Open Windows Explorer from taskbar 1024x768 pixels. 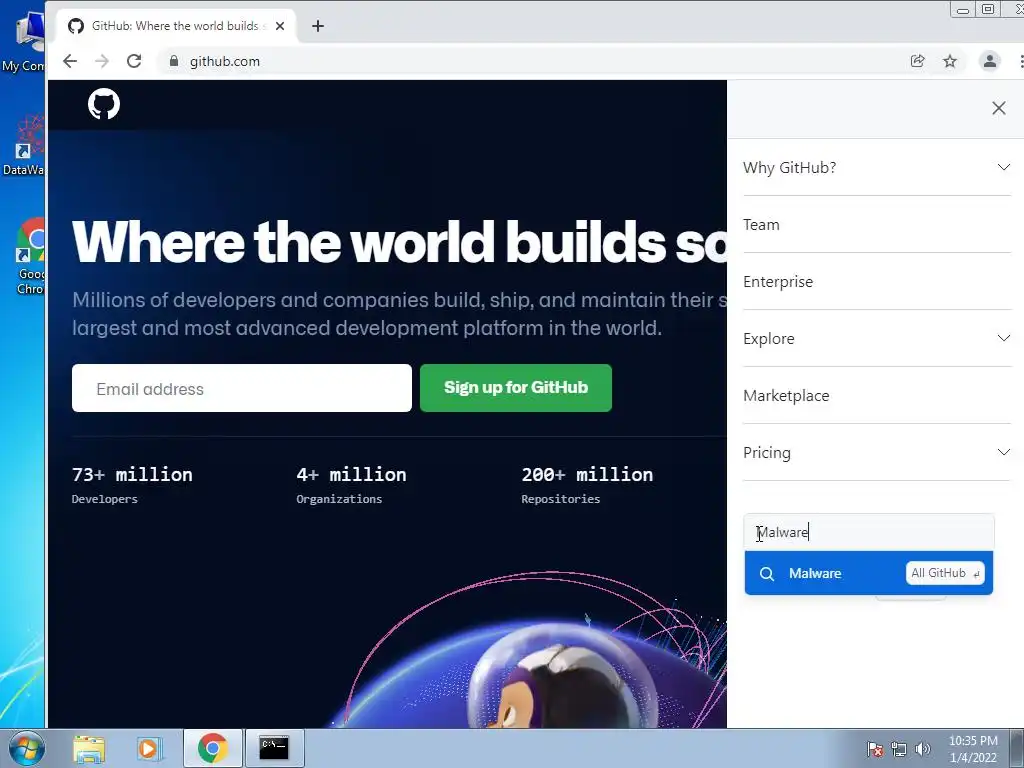pos(89,749)
